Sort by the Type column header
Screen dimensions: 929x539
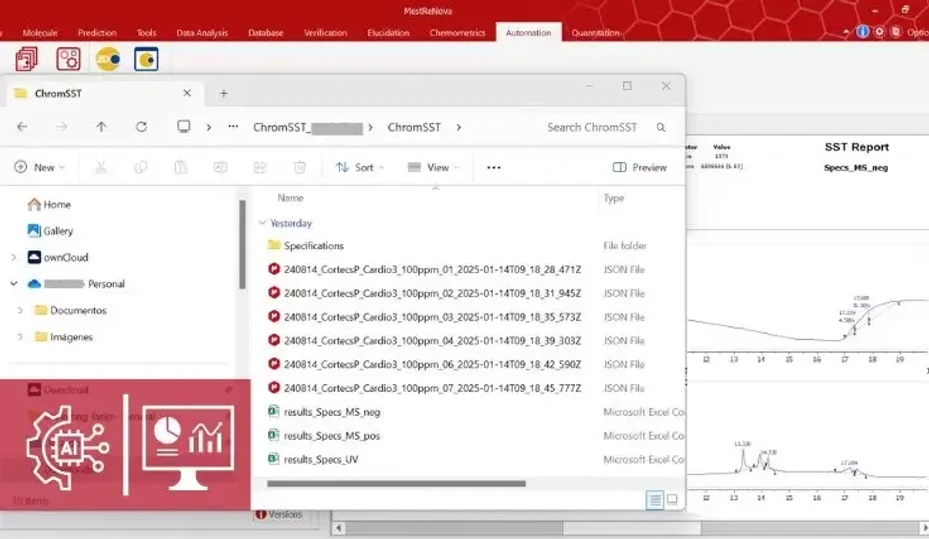point(614,198)
